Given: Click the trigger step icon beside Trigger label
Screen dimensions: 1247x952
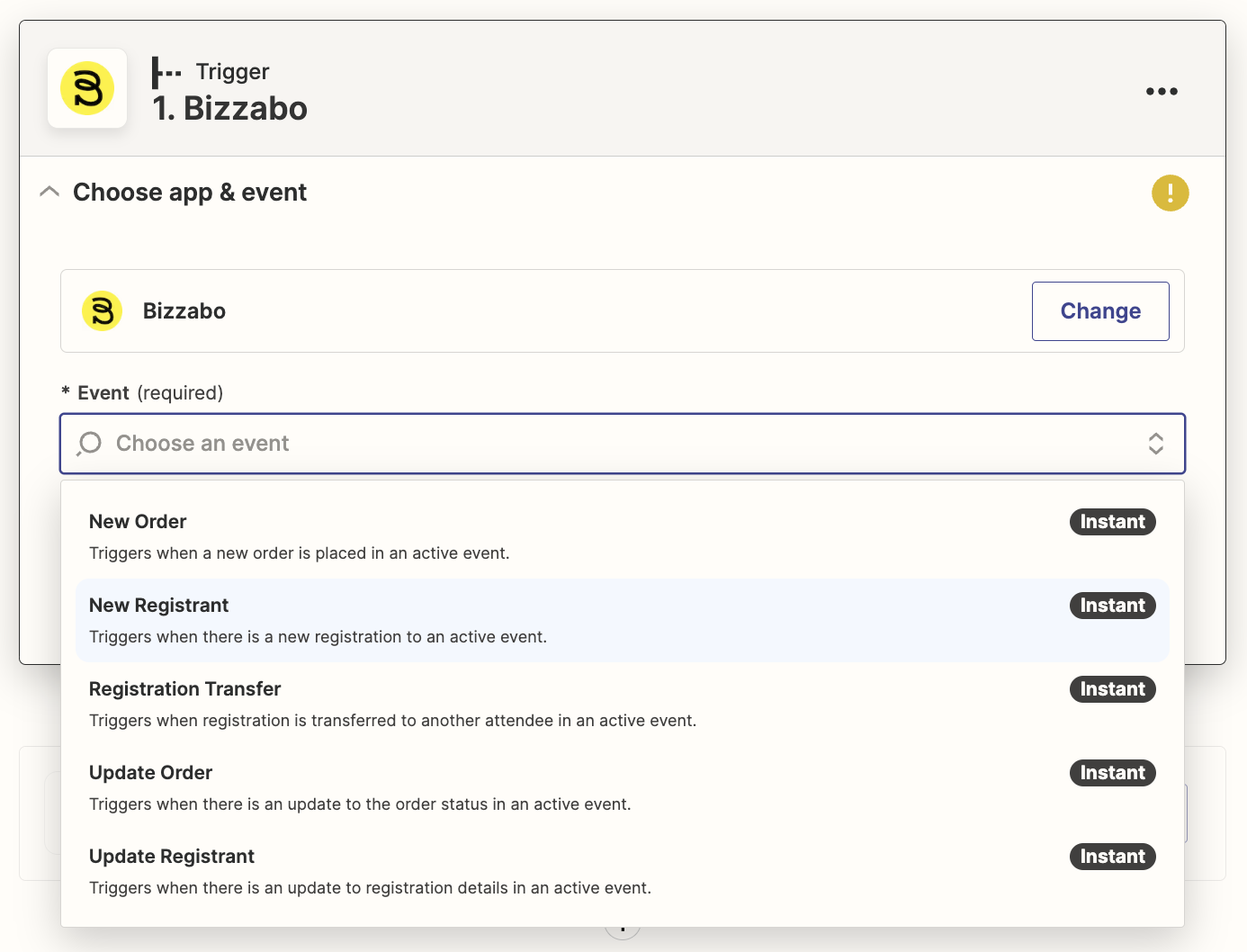Looking at the screenshot, I should [x=166, y=72].
